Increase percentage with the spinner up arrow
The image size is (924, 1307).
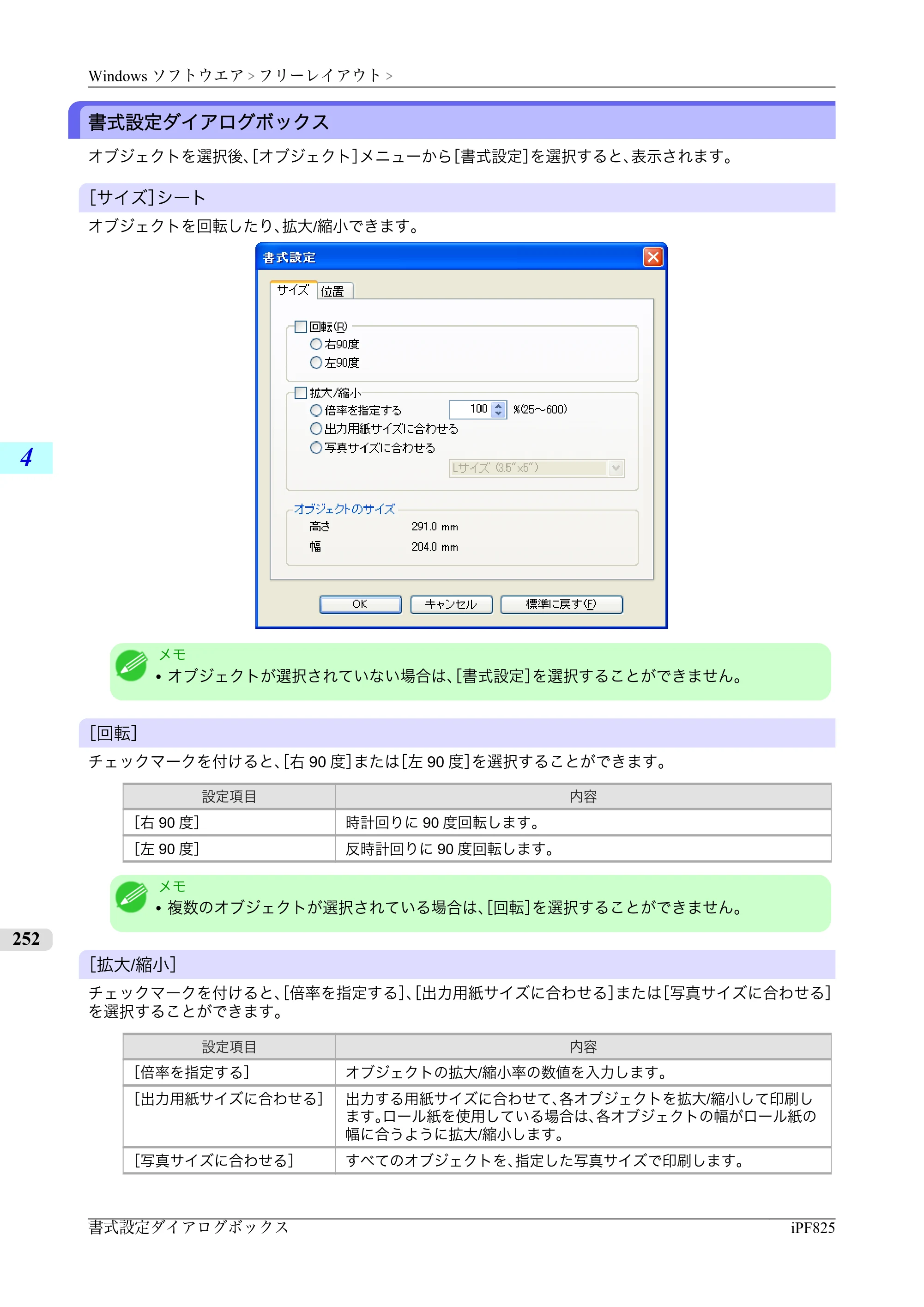tap(498, 405)
